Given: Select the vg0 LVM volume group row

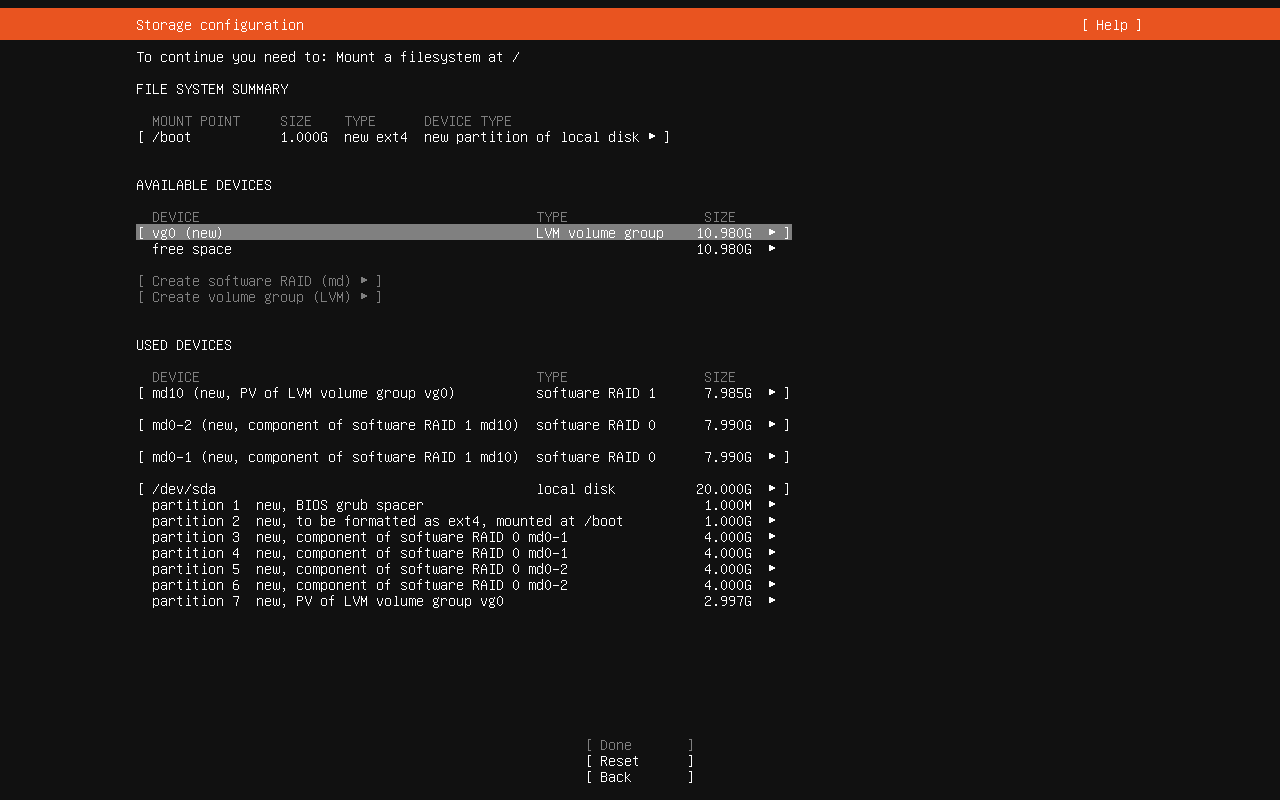Looking at the screenshot, I should pos(463,233).
